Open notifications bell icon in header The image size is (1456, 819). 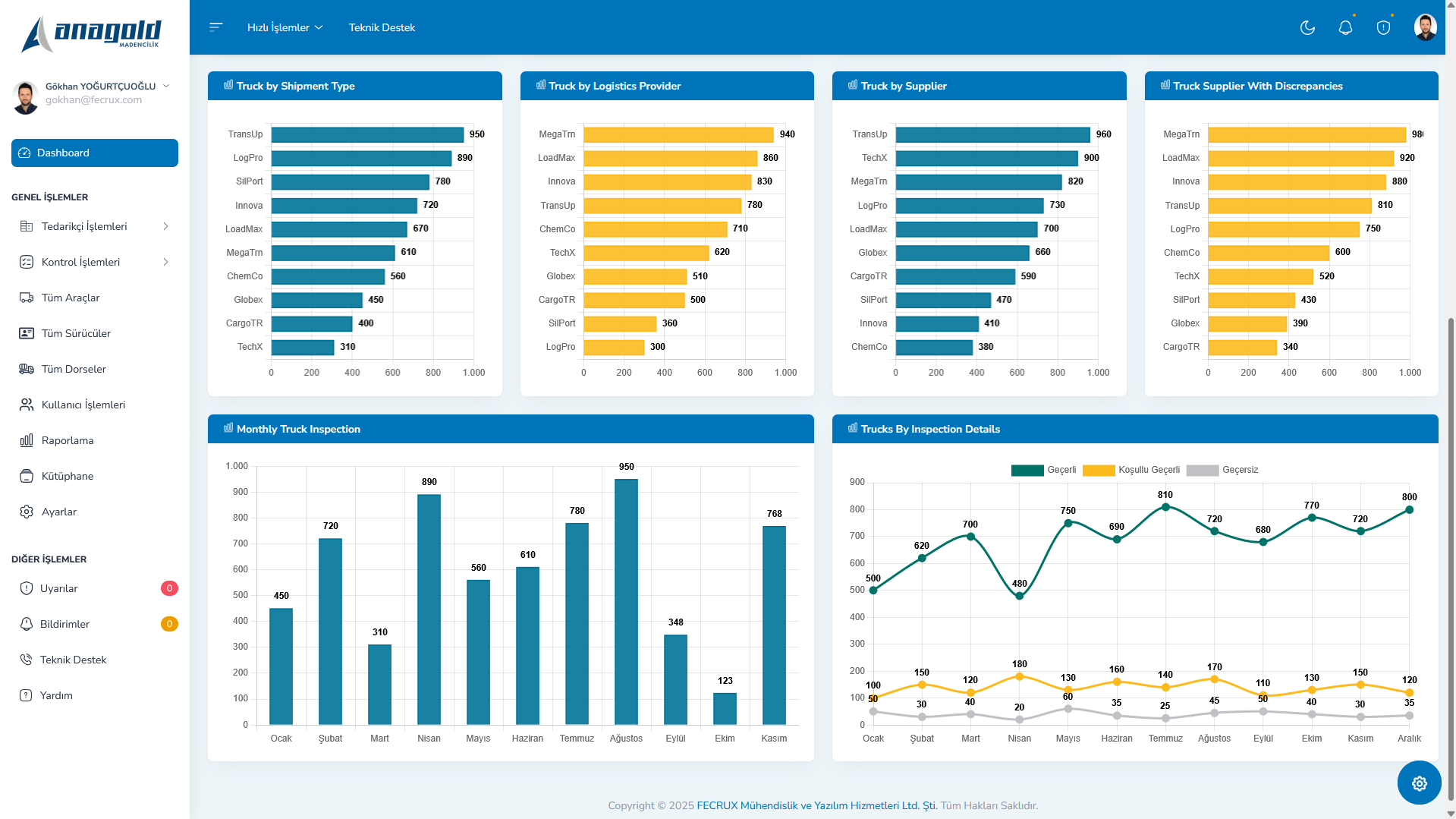(x=1345, y=28)
